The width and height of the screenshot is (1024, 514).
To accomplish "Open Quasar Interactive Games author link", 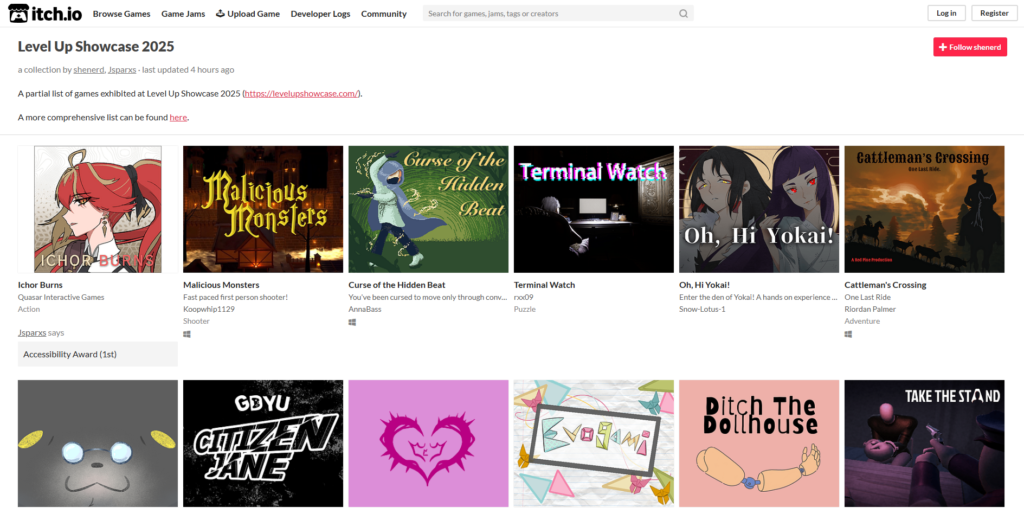I will coord(61,297).
